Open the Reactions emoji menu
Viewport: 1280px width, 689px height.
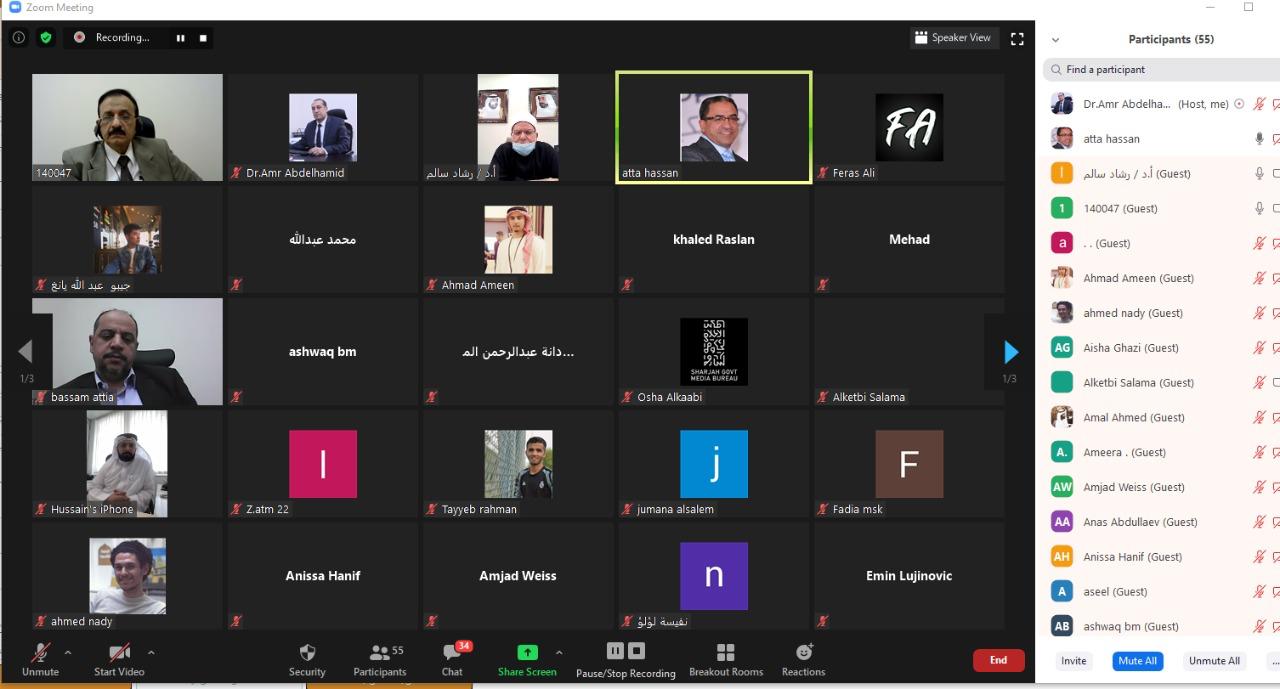[803, 653]
